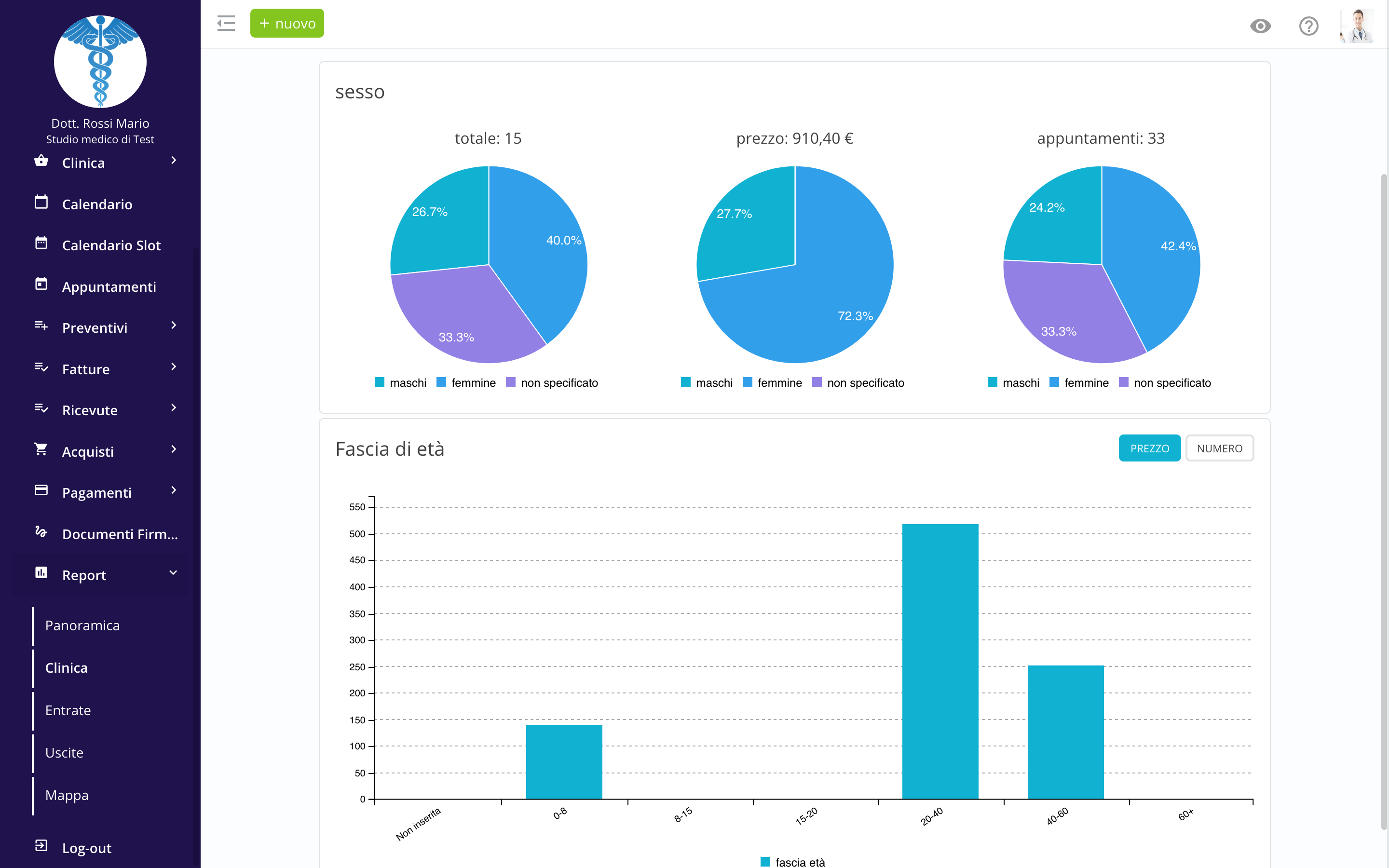Open the Panoramica report item
Screen dimensions: 1389x868
click(x=82, y=625)
